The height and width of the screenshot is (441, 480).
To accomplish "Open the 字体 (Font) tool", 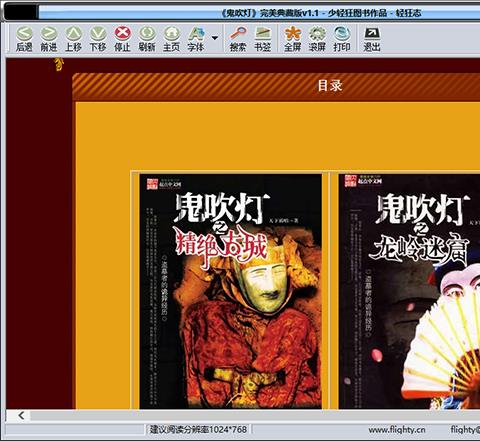I will [196, 39].
